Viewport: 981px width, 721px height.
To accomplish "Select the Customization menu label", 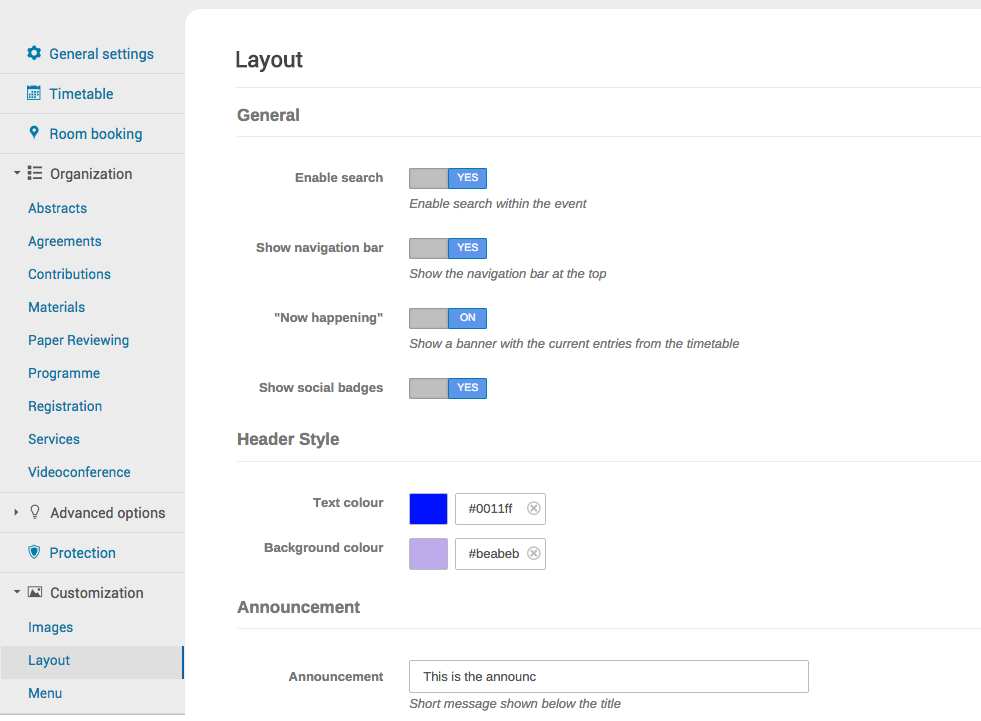I will coord(96,593).
